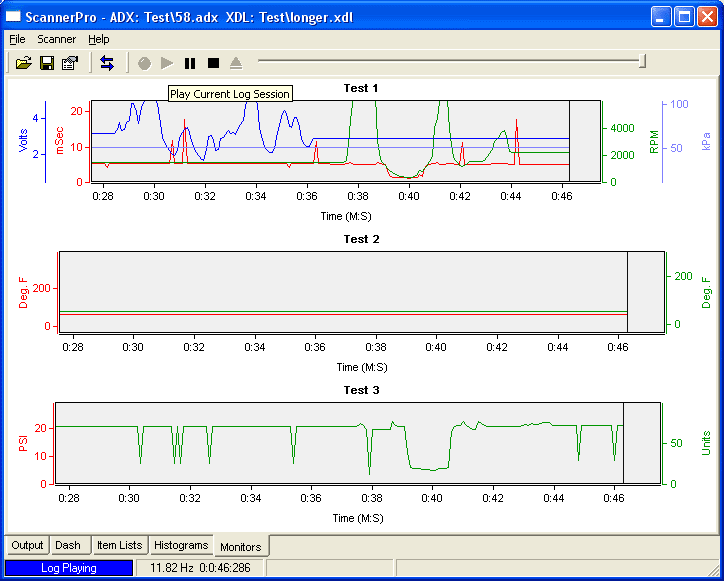Switch to the Dash tab
724x581 pixels.
tap(68, 546)
